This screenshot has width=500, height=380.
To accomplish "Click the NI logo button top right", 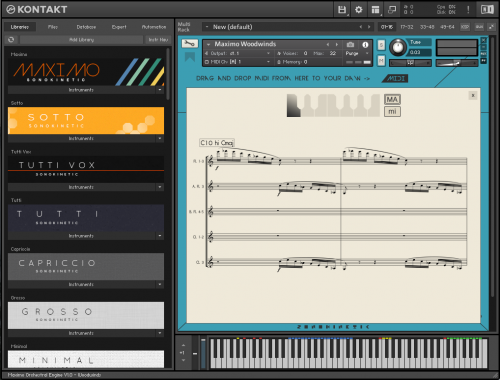I will click(x=487, y=10).
